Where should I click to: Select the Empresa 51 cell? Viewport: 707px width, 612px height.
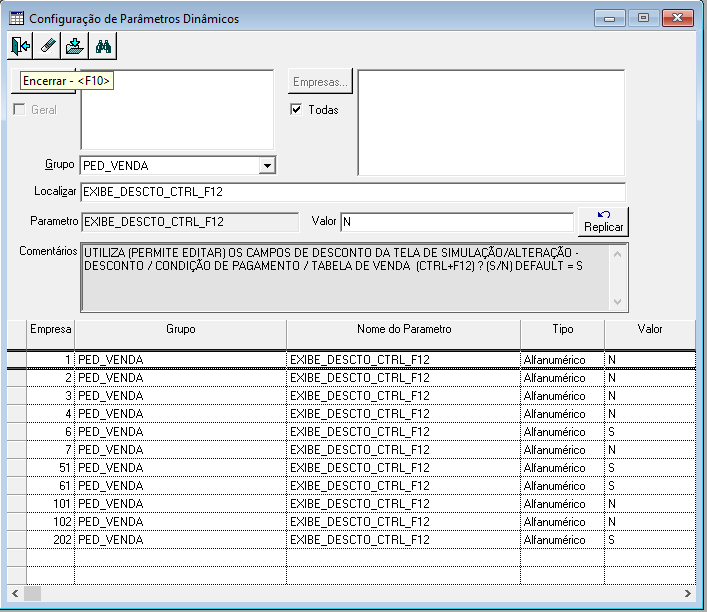(x=50, y=468)
